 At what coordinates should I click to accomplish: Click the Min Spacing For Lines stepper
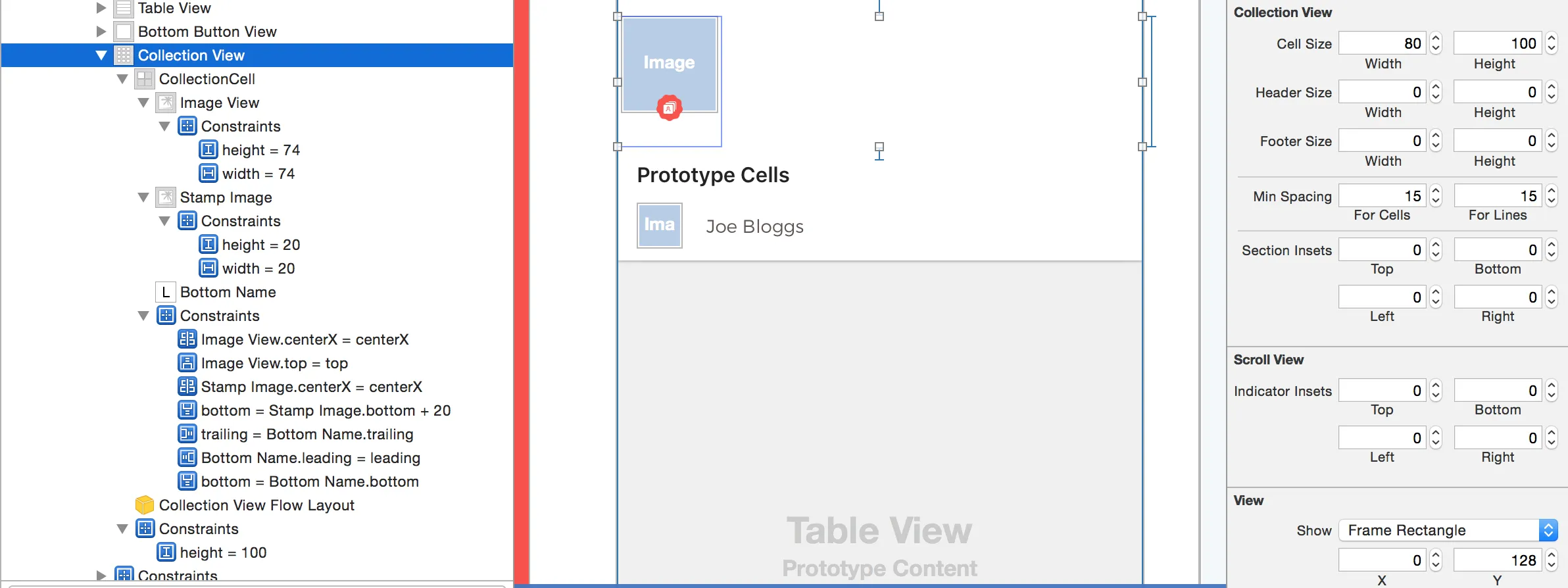tap(1552, 196)
